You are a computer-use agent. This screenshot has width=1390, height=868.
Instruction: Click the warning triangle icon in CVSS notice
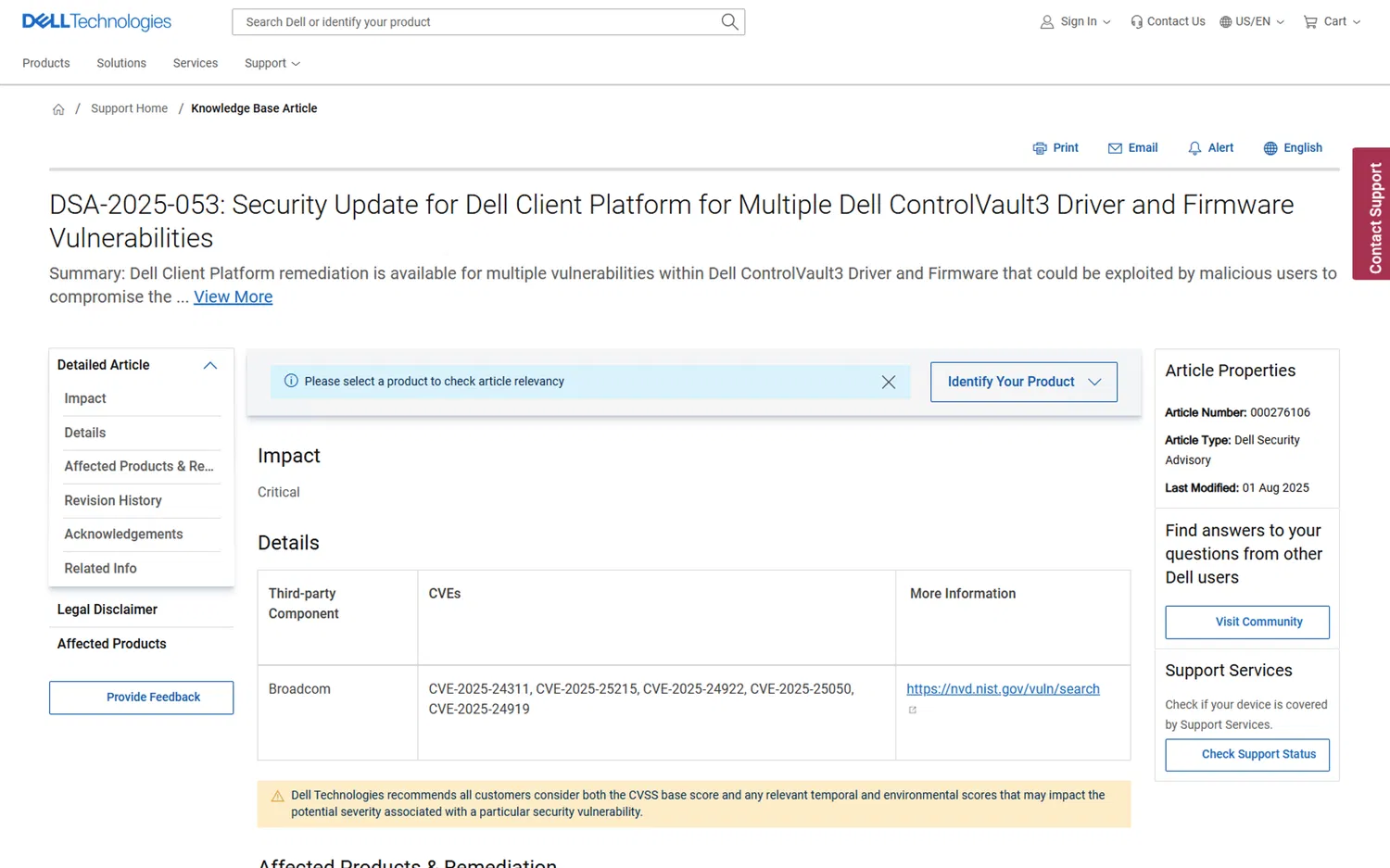pos(277,796)
